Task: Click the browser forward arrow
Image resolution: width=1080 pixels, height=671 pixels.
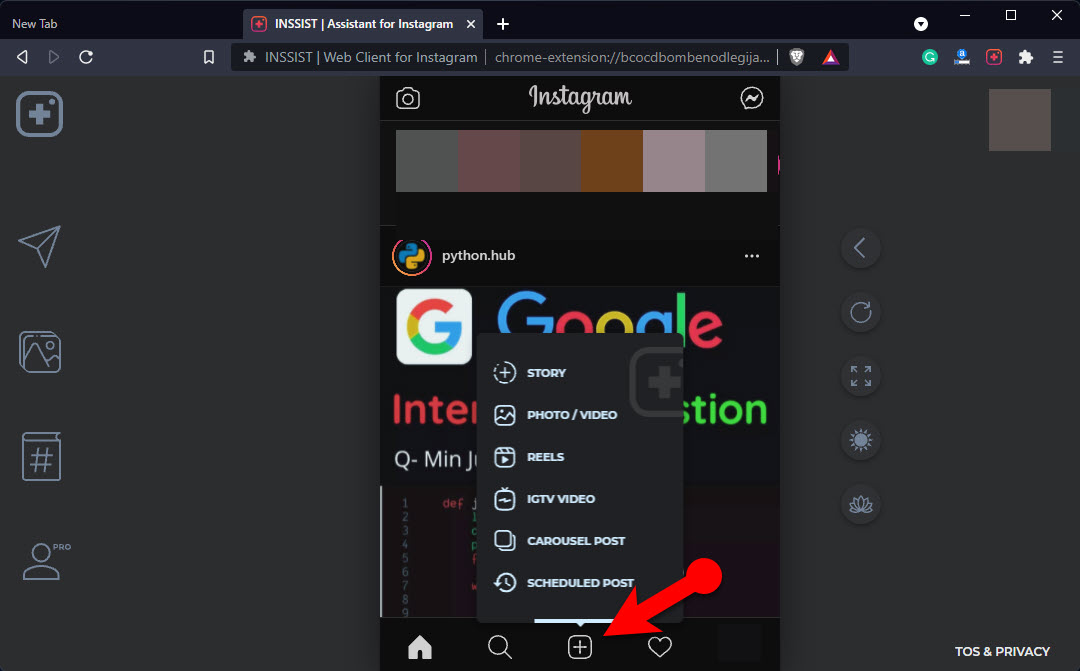Action: tap(54, 57)
